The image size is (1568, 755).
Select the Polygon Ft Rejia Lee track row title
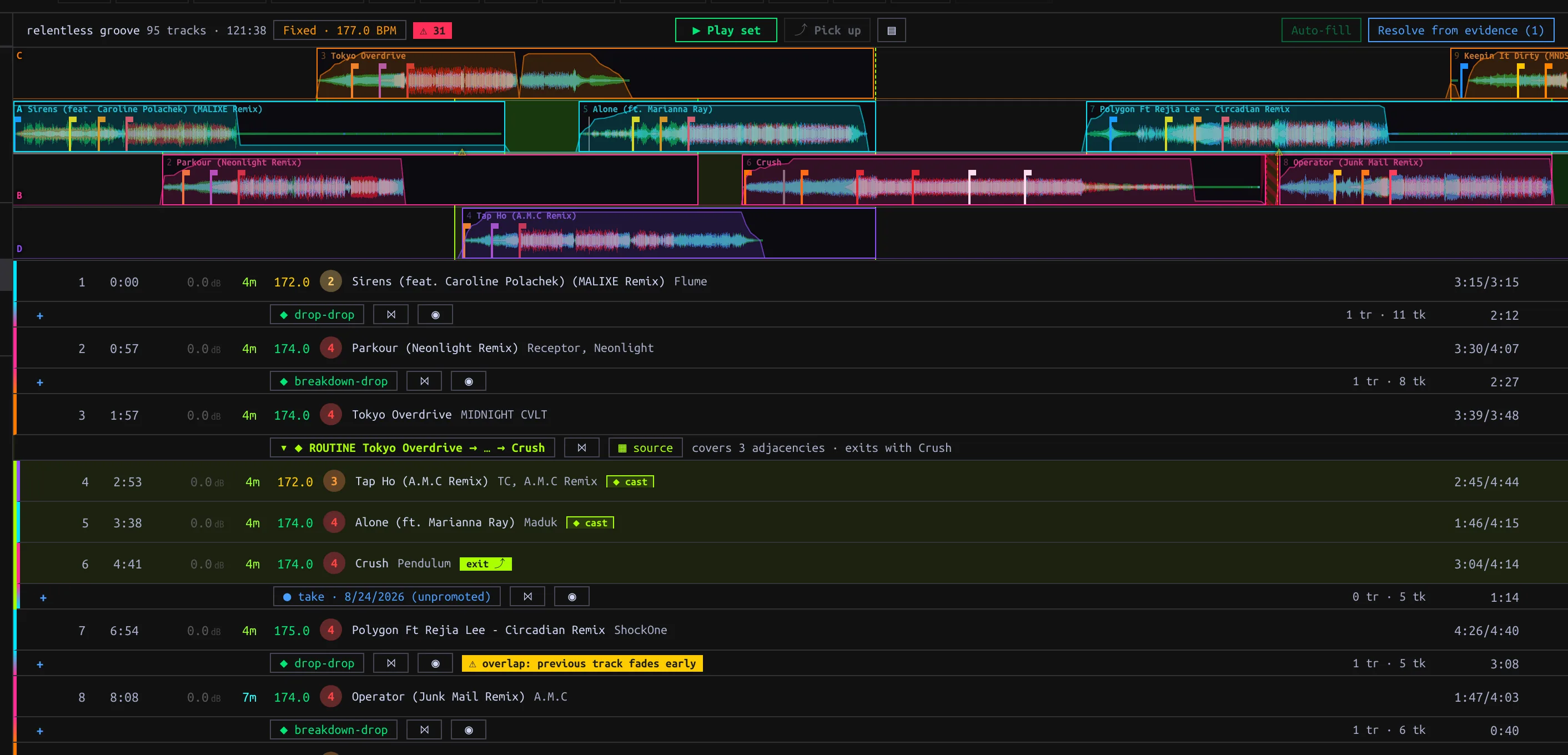click(479, 630)
